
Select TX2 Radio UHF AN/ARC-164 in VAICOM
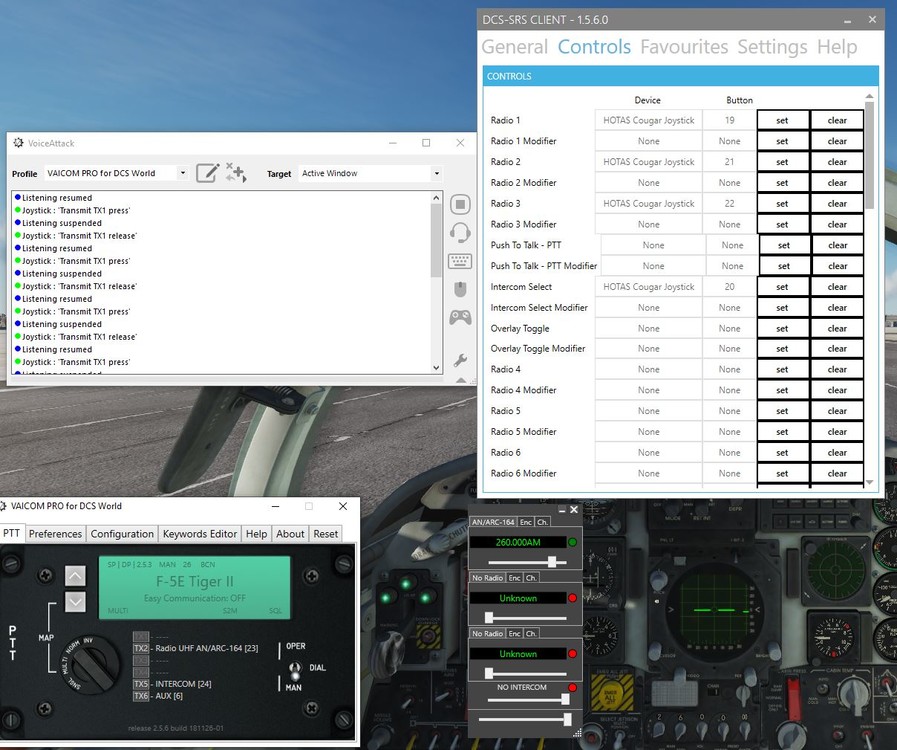pos(196,648)
